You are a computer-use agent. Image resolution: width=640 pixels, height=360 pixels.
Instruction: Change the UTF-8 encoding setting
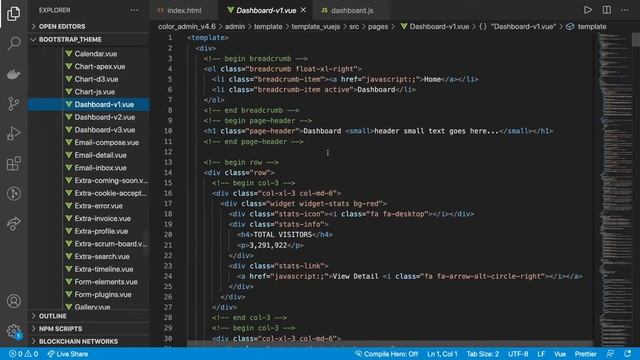coord(518,354)
